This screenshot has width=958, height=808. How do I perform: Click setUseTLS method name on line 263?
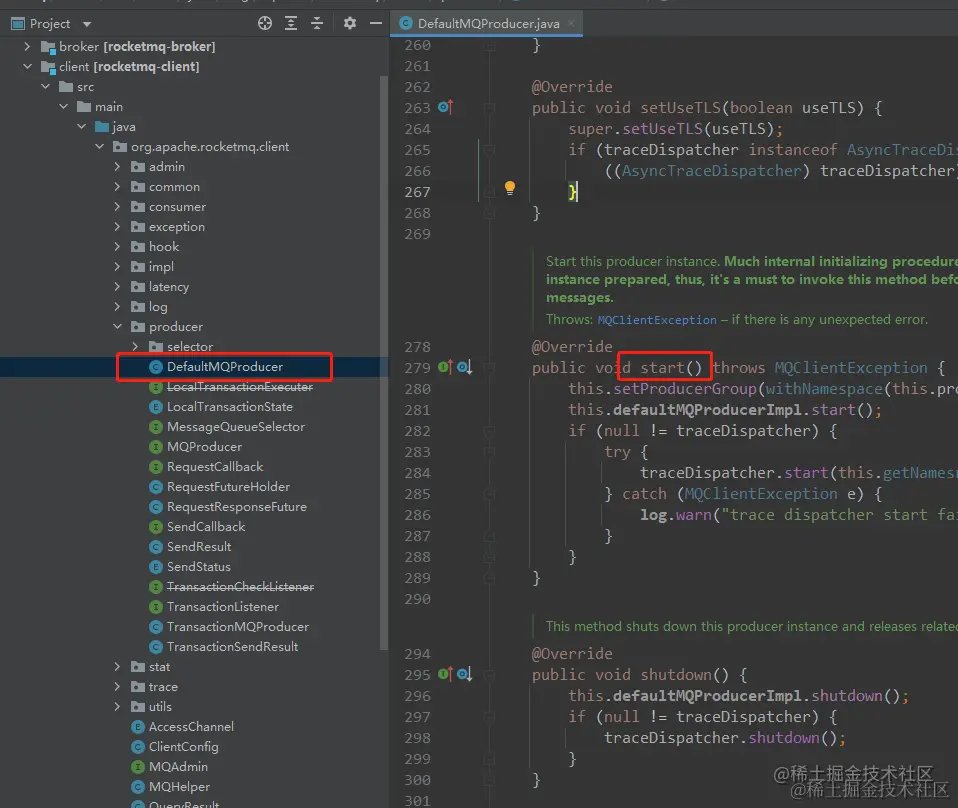tap(680, 108)
